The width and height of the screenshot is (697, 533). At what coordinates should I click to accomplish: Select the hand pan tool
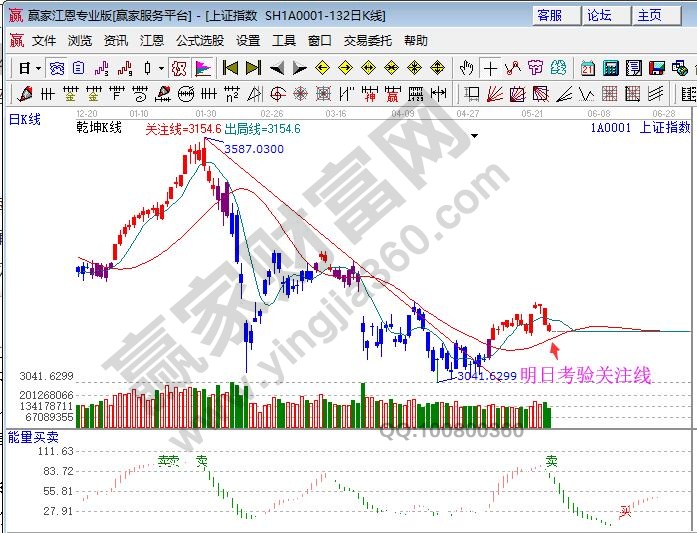click(x=466, y=68)
